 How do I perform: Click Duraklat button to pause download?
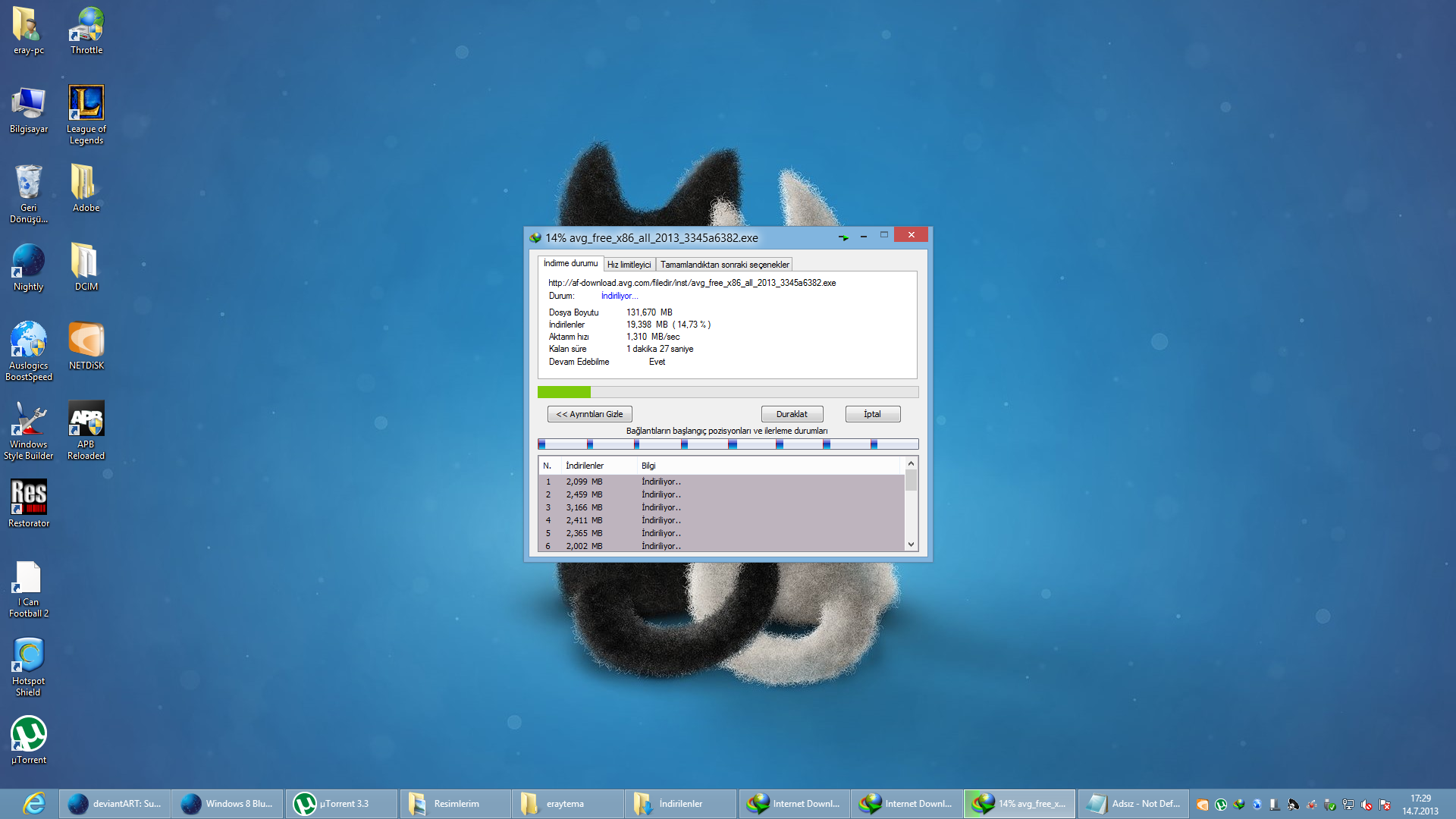click(792, 413)
